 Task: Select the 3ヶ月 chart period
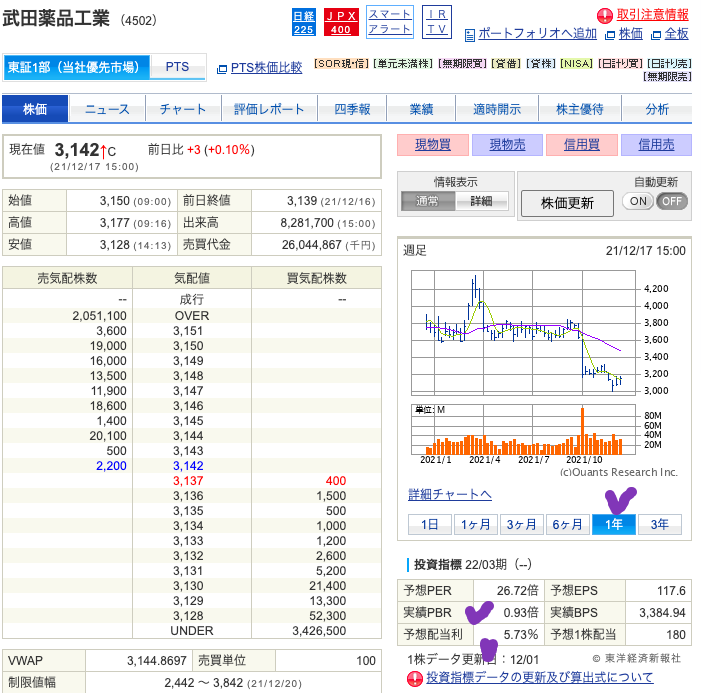click(x=521, y=524)
